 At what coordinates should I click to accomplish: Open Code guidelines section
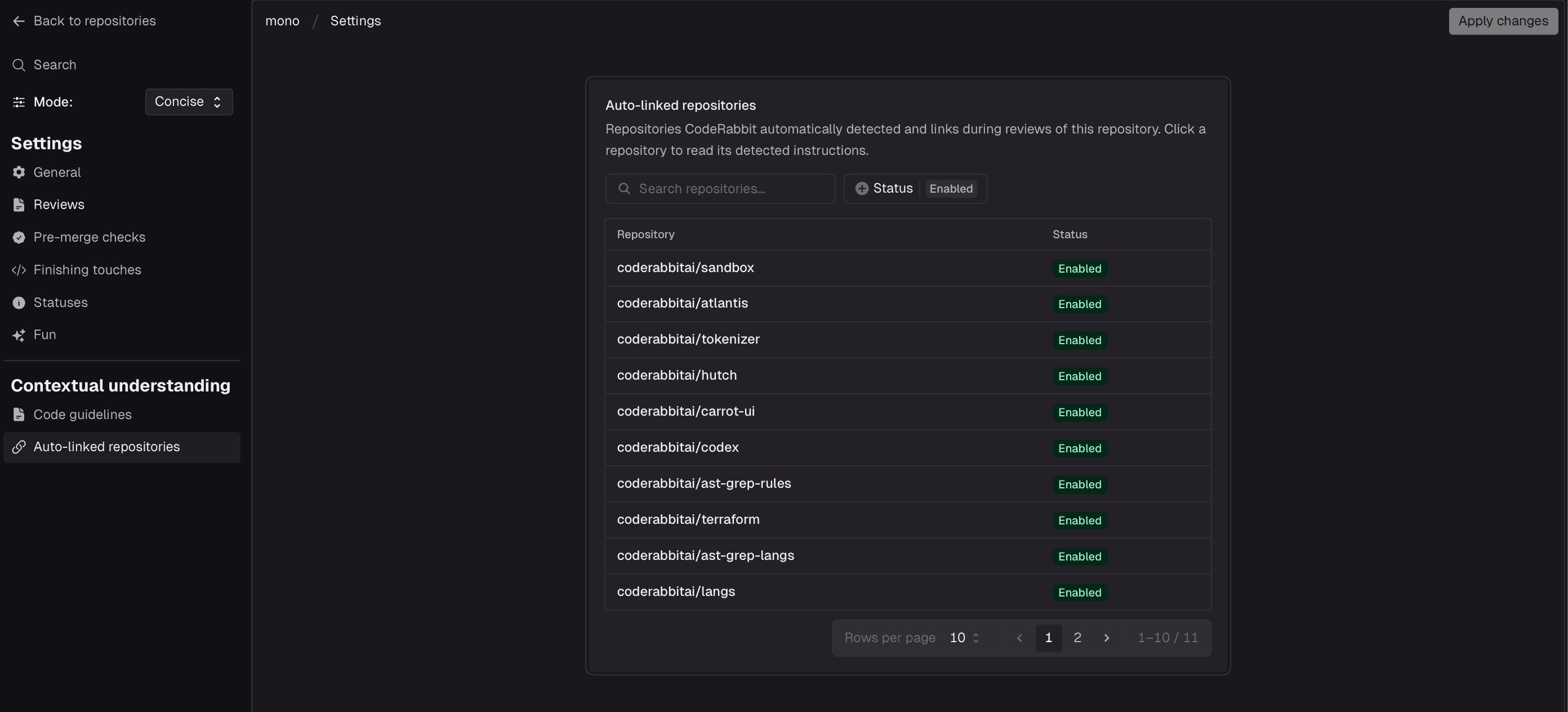(x=122, y=415)
